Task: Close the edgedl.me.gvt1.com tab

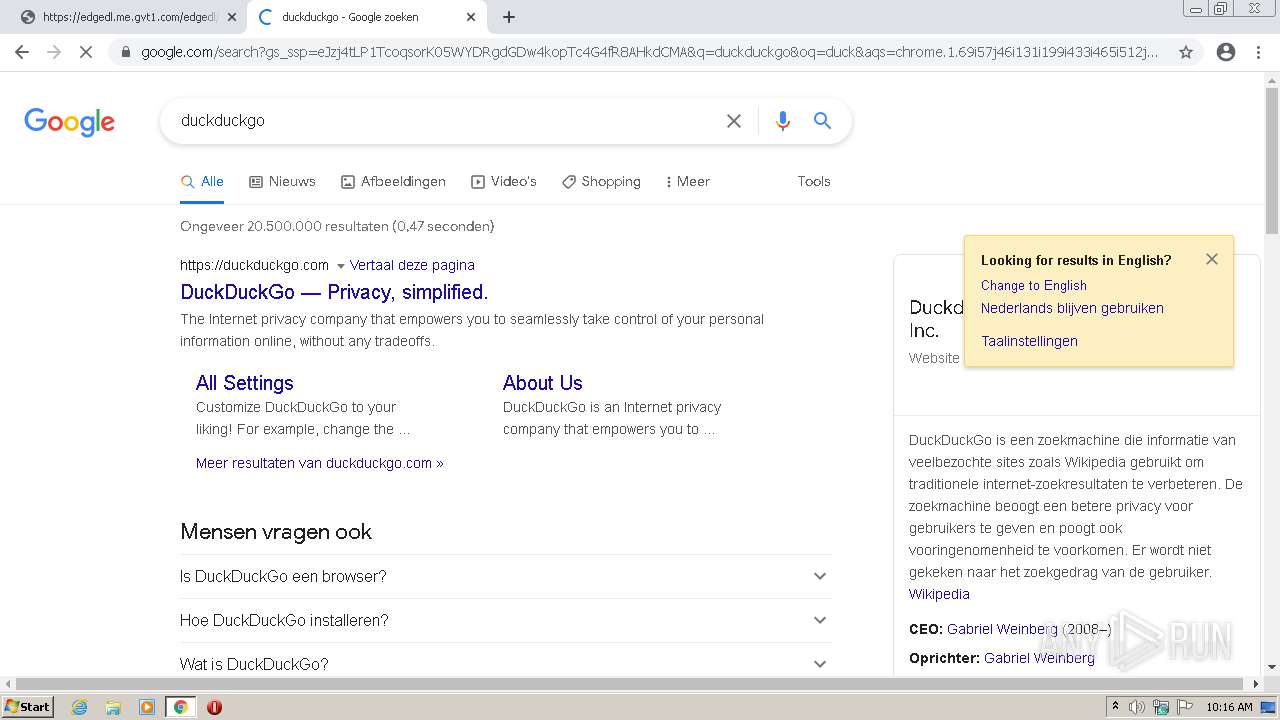Action: [232, 17]
